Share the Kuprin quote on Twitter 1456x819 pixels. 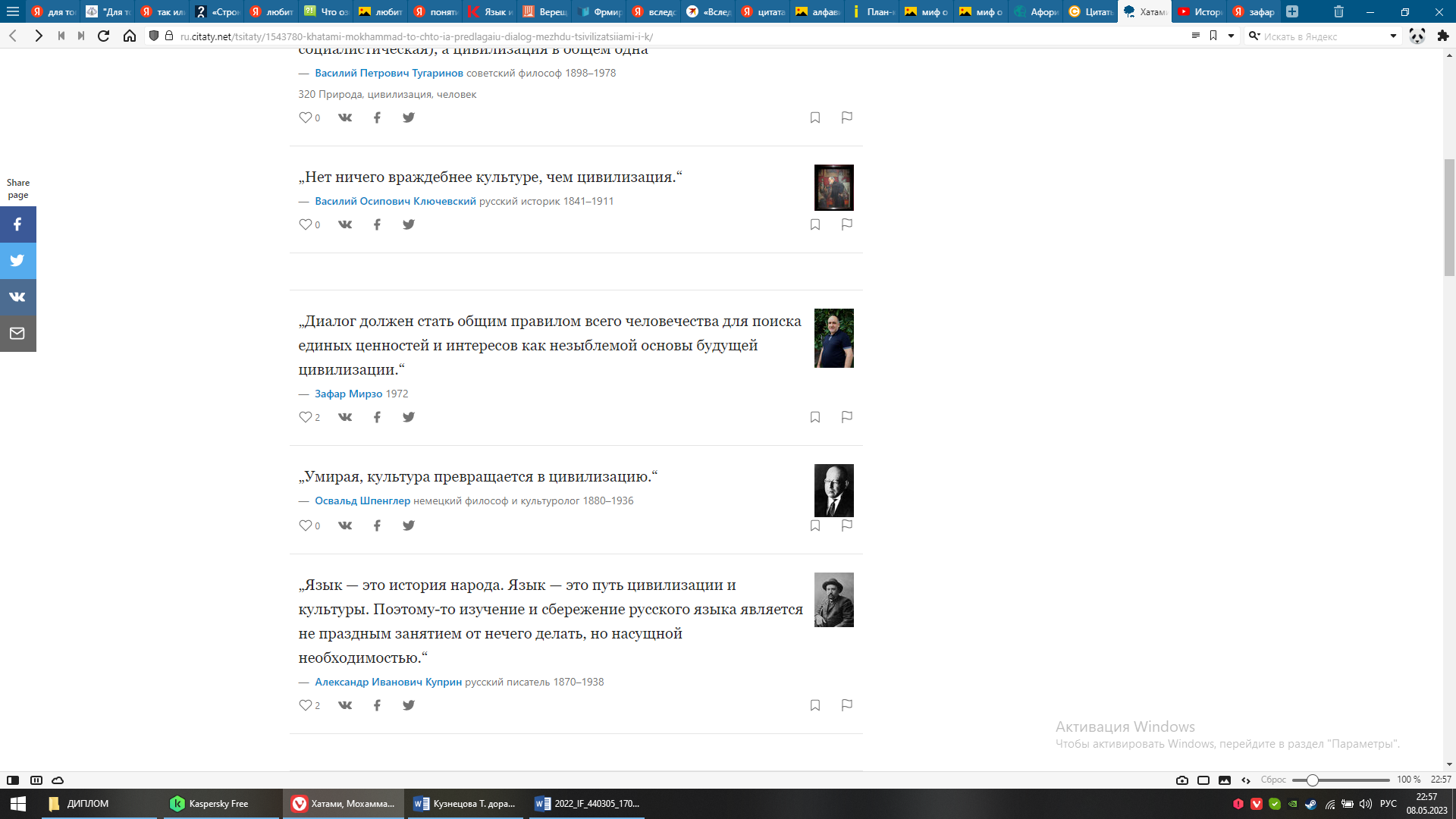point(409,705)
